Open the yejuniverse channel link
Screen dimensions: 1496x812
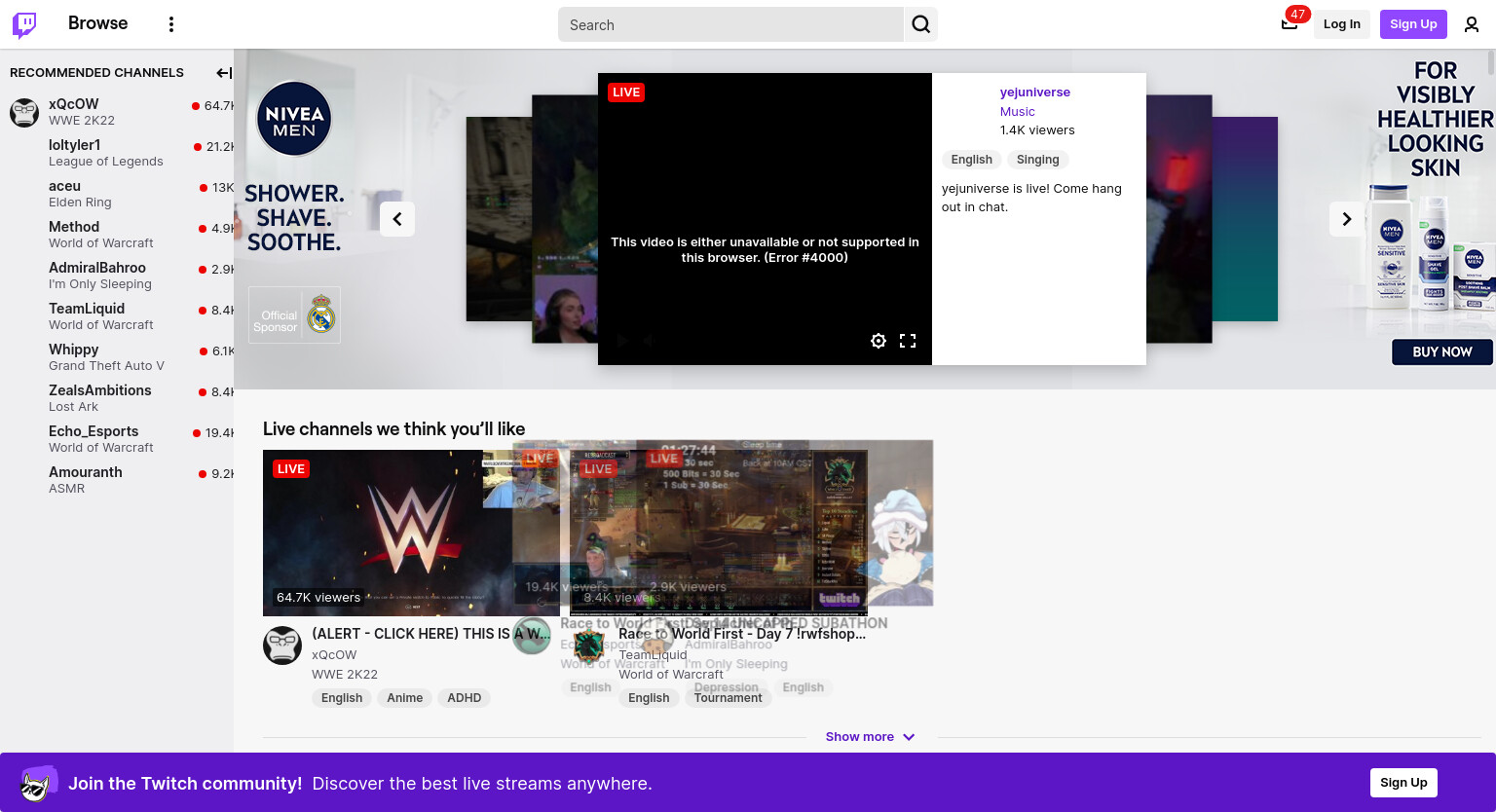pyautogui.click(x=1035, y=92)
